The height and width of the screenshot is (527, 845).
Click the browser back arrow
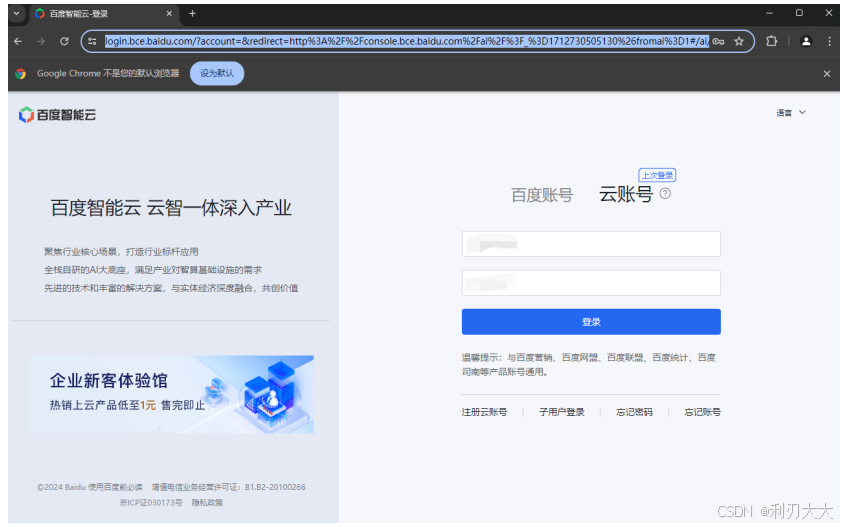(18, 41)
